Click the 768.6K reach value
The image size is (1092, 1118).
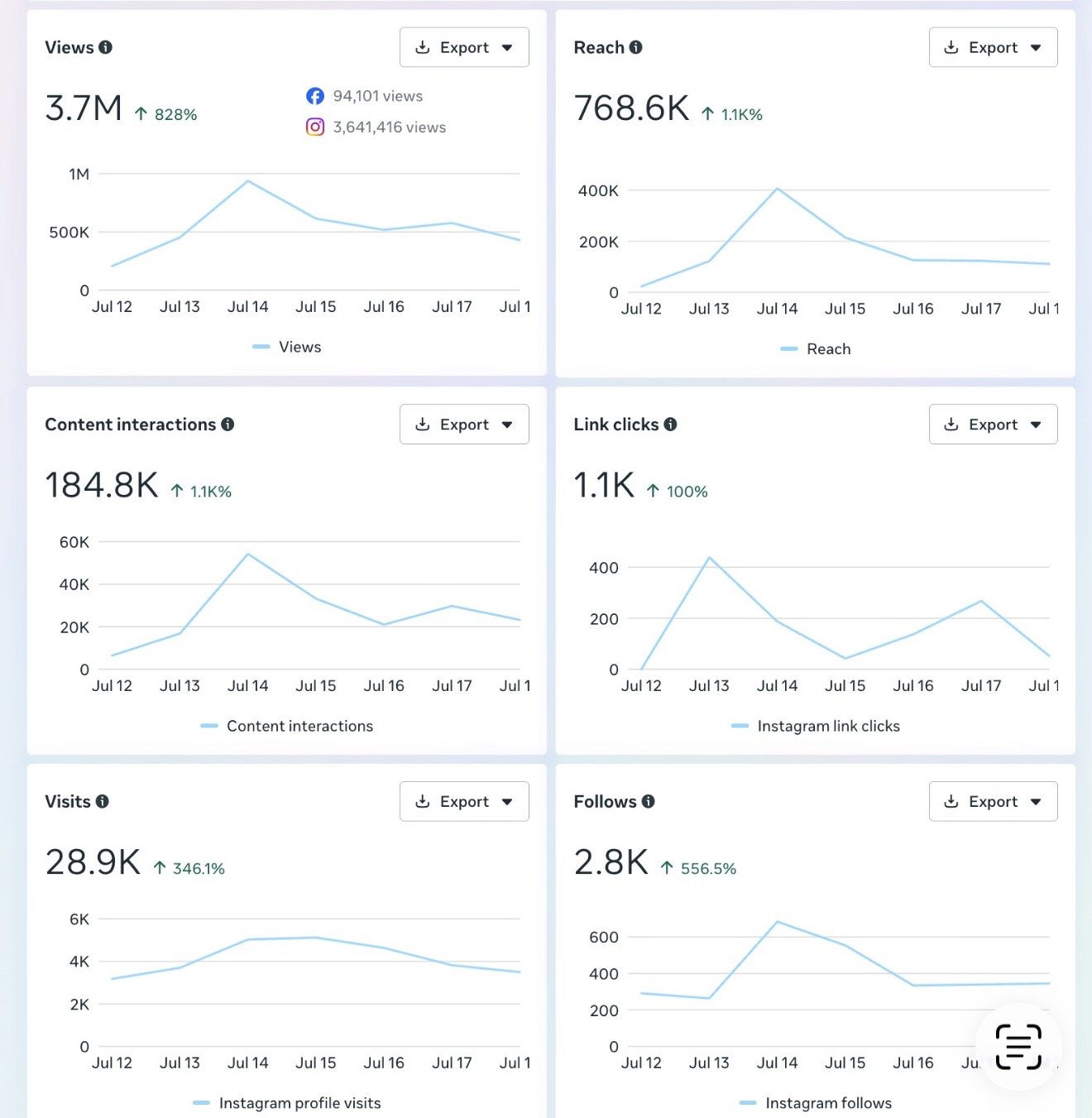pyautogui.click(x=631, y=108)
